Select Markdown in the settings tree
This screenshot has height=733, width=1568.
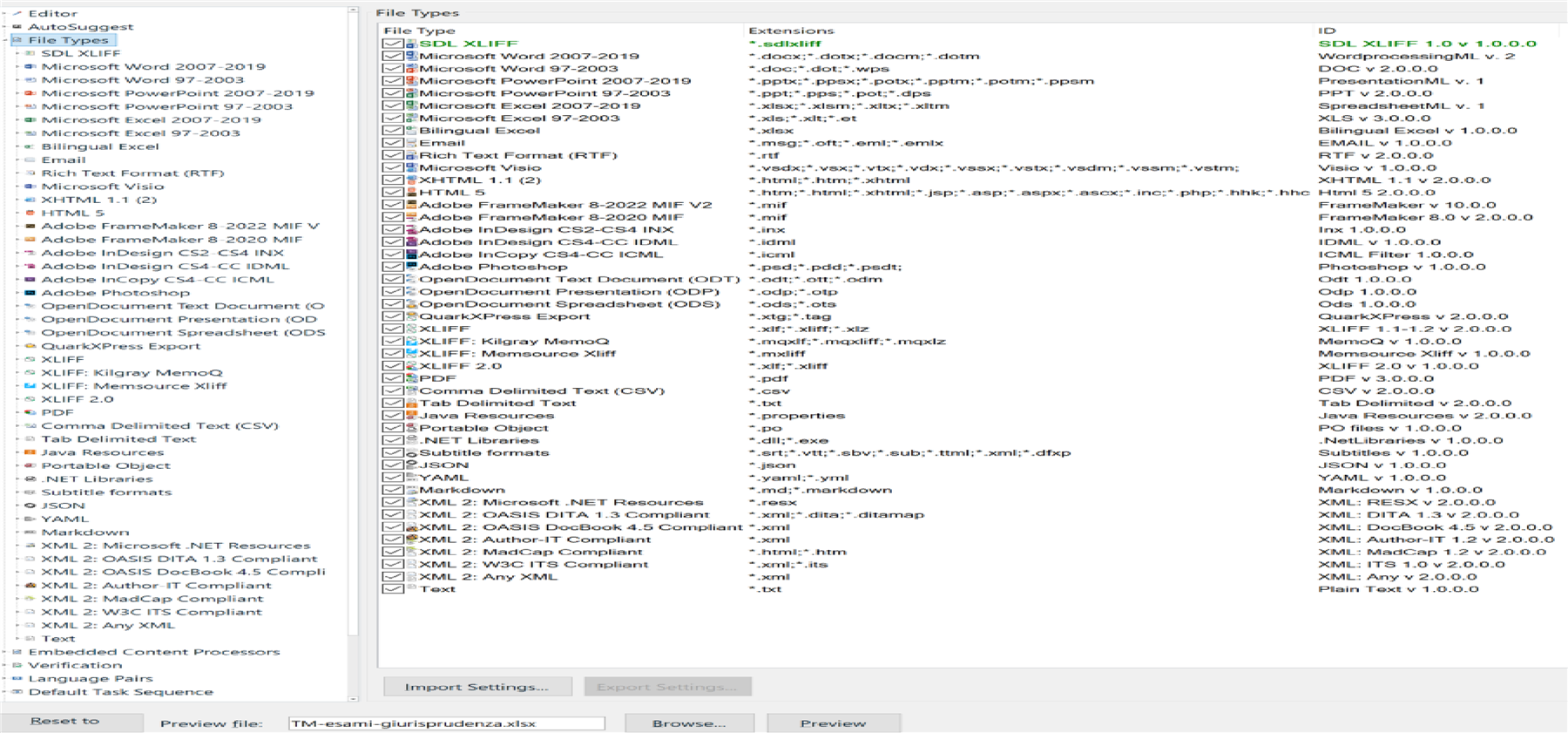(85, 533)
